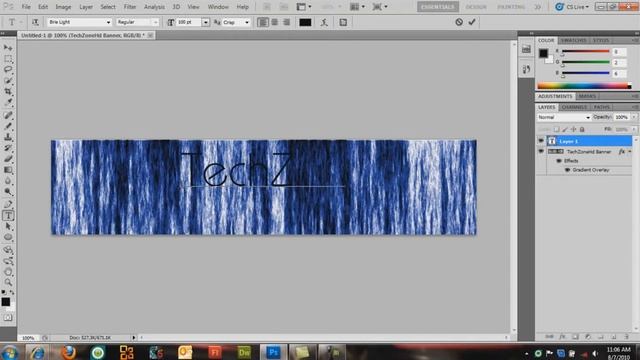The width and height of the screenshot is (640, 360).
Task: Select the Spot Healing Brush tool
Action: pyautogui.click(x=8, y=115)
